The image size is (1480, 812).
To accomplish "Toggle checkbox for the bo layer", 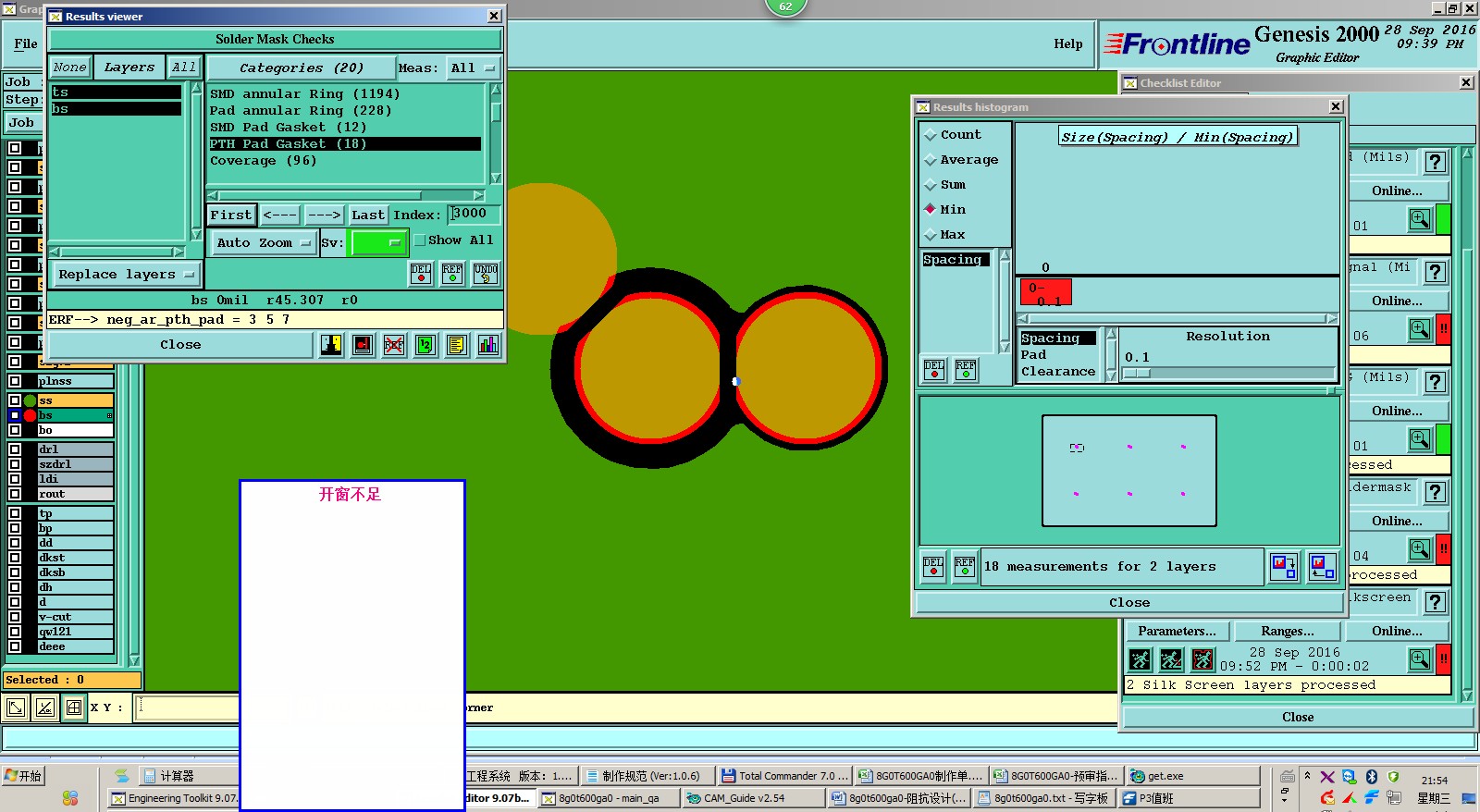I will [15, 430].
